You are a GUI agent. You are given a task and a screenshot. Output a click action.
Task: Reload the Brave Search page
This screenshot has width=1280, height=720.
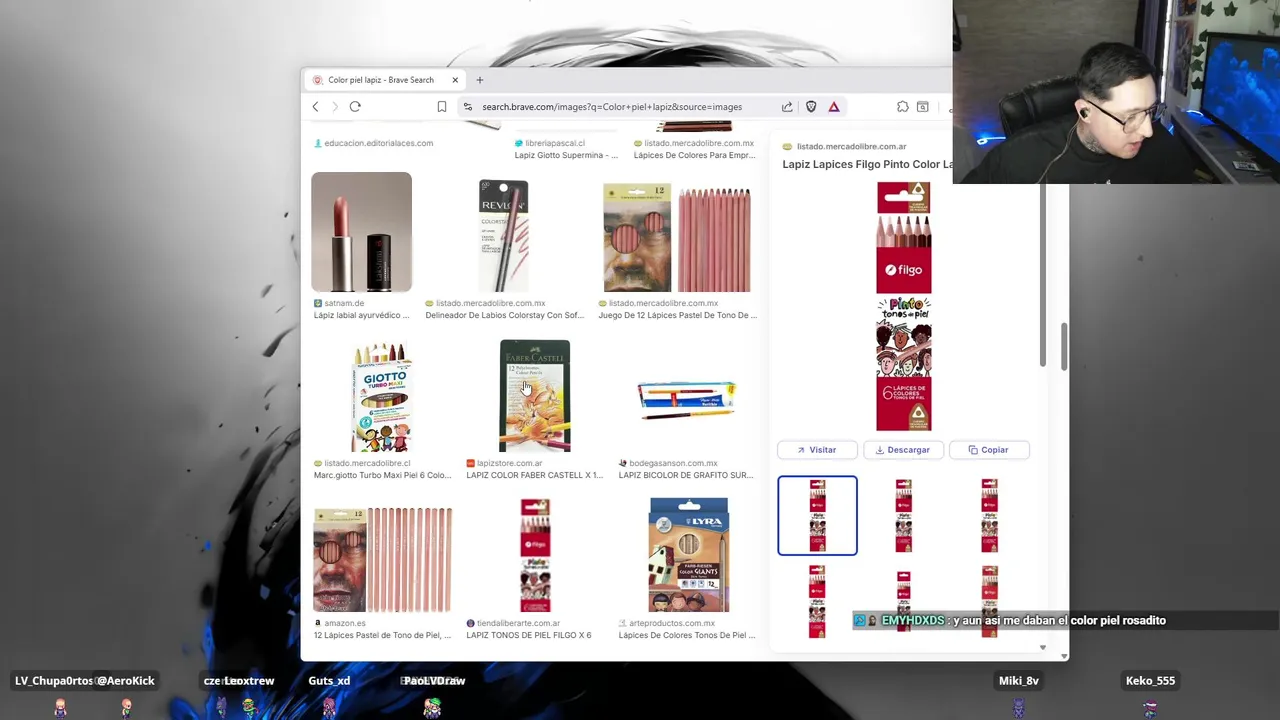point(355,107)
